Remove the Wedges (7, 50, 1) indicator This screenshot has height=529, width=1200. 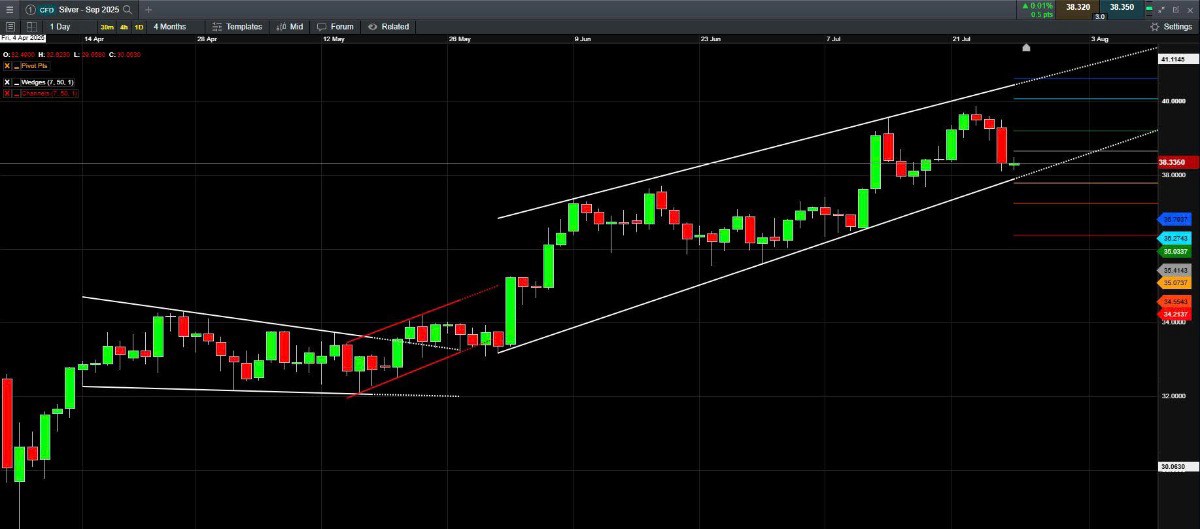7,81
